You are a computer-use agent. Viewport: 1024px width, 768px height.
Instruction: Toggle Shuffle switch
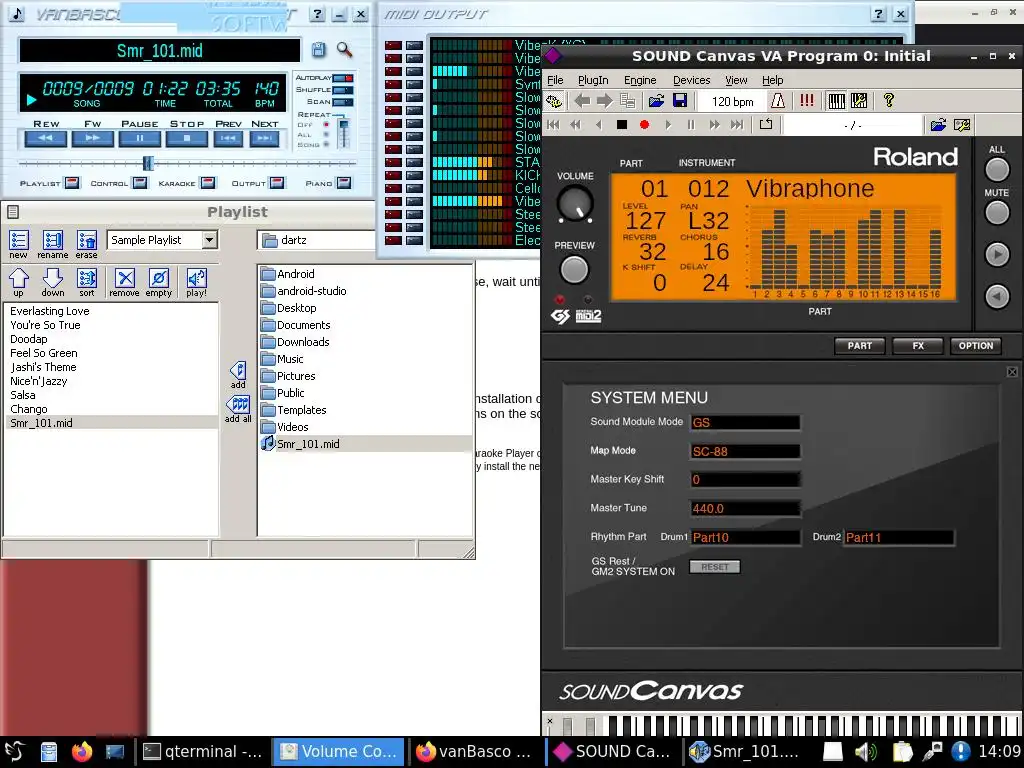[x=343, y=89]
